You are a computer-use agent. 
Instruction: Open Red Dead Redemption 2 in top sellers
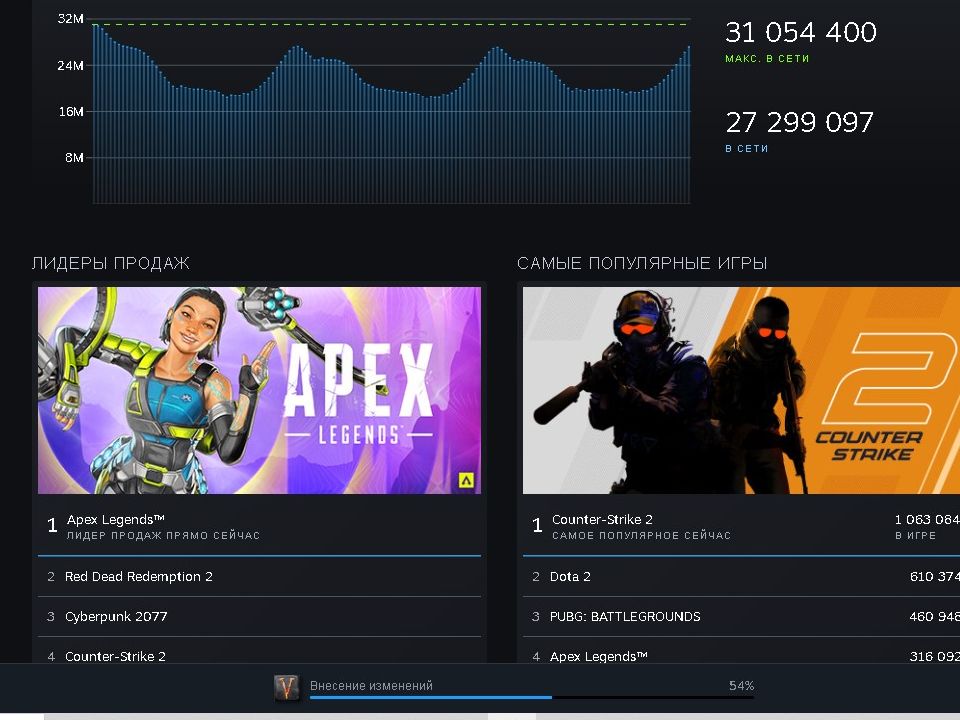[138, 577]
